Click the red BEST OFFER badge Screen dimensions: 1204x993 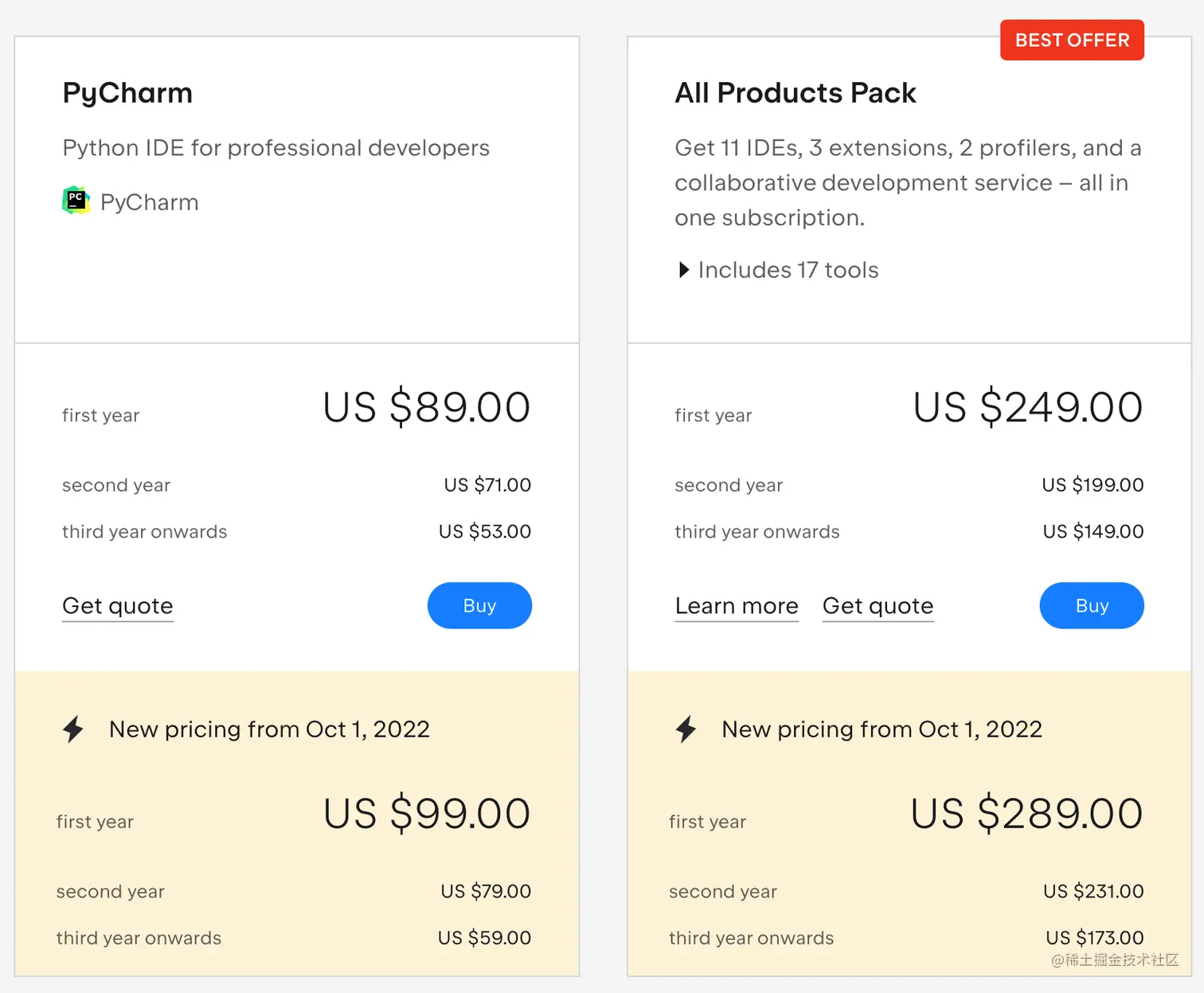[1072, 40]
